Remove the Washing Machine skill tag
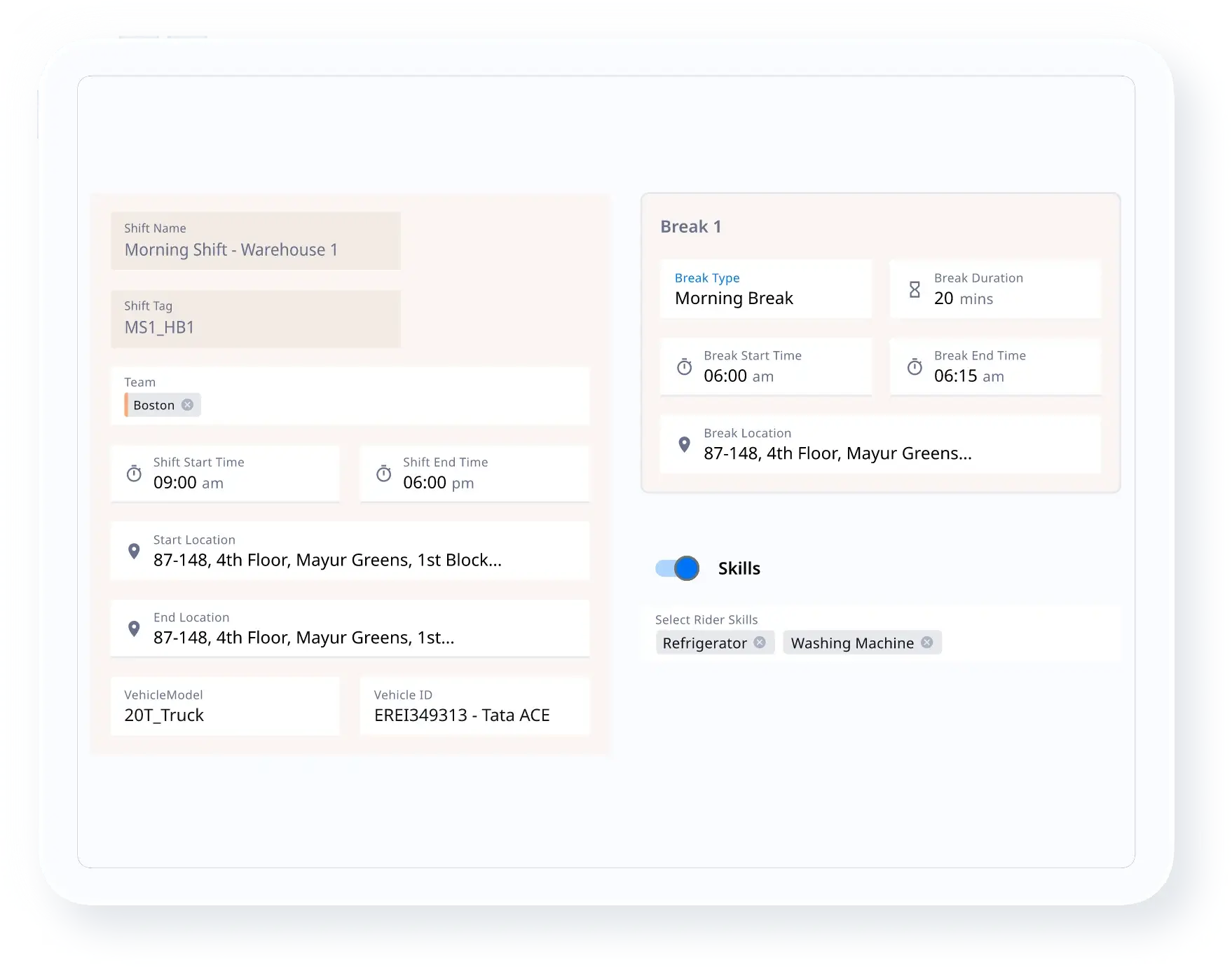This screenshot has width=1232, height=967. tap(926, 643)
